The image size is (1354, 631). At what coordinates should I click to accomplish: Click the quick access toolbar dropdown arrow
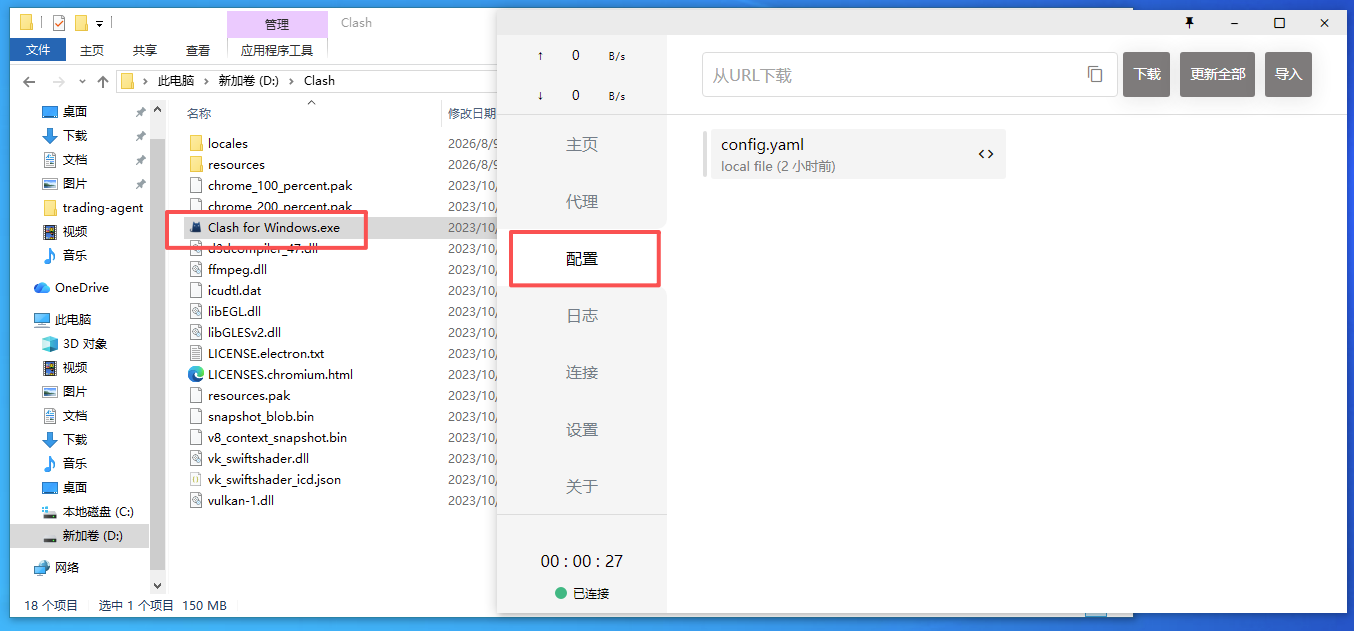point(100,23)
